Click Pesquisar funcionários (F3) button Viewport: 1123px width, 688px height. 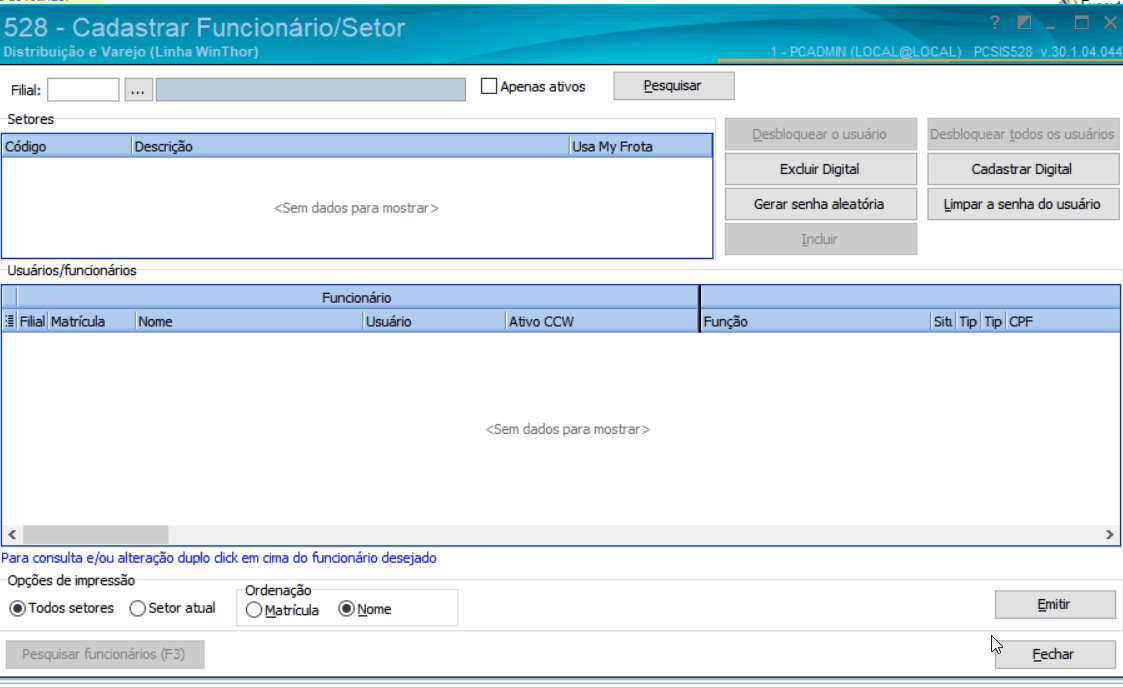click(105, 654)
